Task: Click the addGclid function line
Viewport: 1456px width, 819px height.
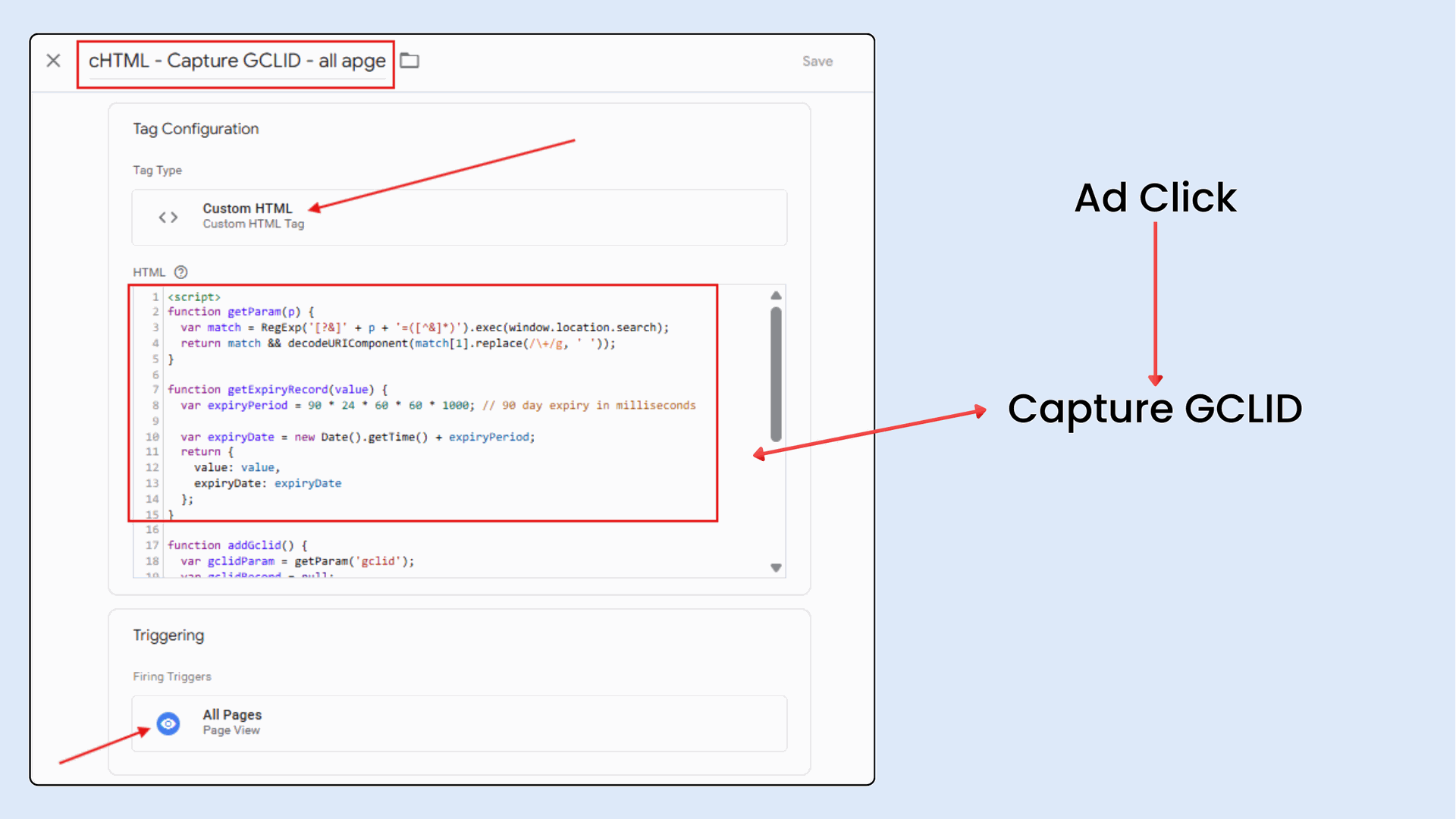Action: pyautogui.click(x=237, y=545)
